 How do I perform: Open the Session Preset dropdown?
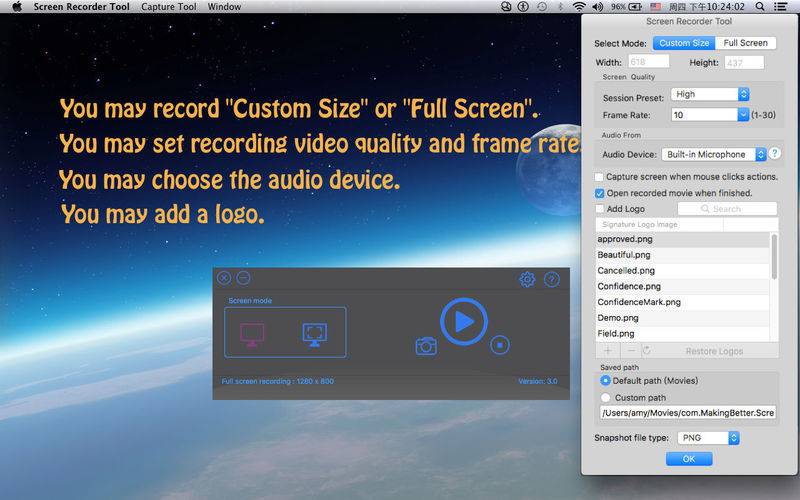pyautogui.click(x=710, y=94)
